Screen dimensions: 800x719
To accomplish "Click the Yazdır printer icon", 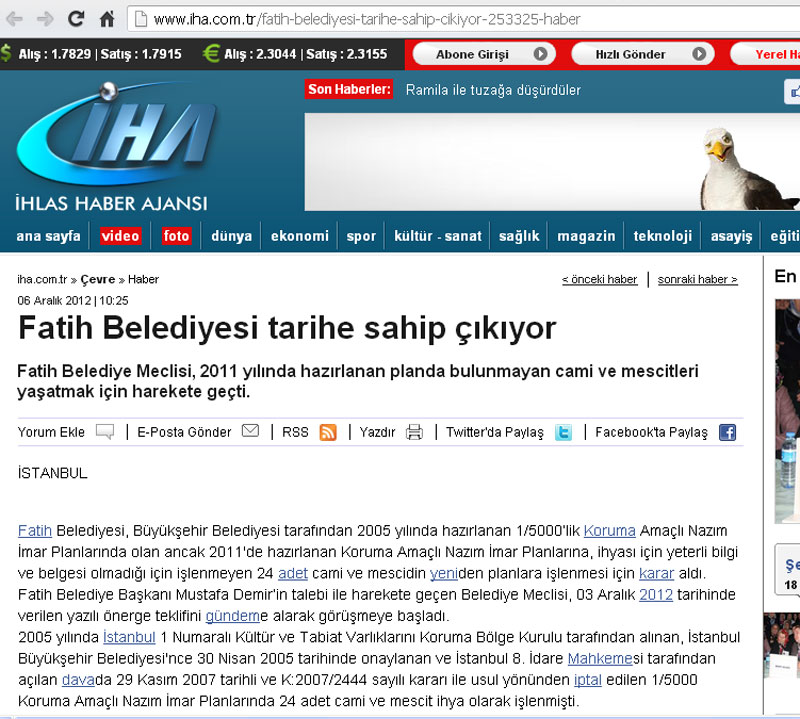I will 414,432.
